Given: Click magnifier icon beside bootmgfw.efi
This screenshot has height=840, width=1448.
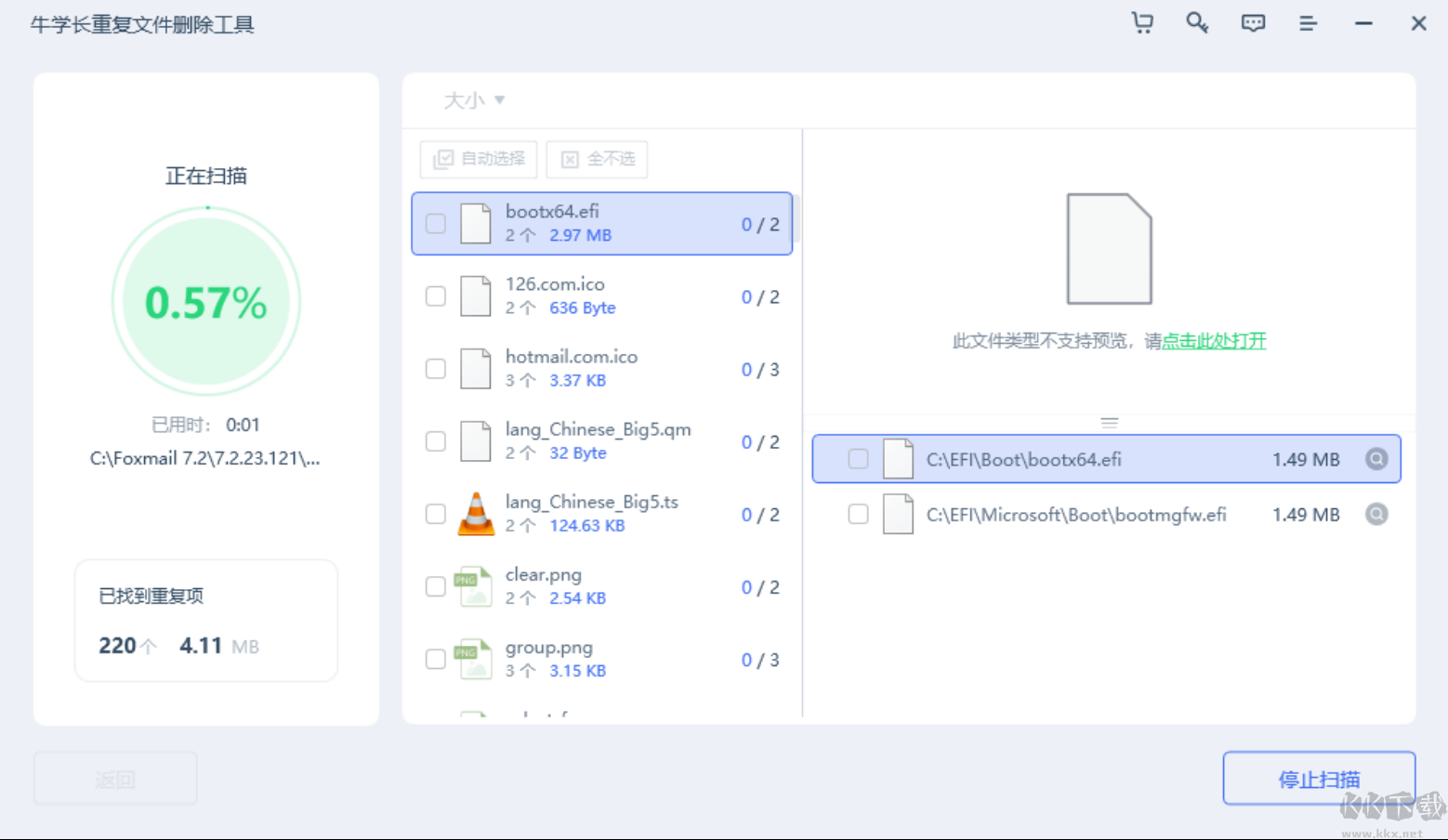Looking at the screenshot, I should click(1376, 514).
